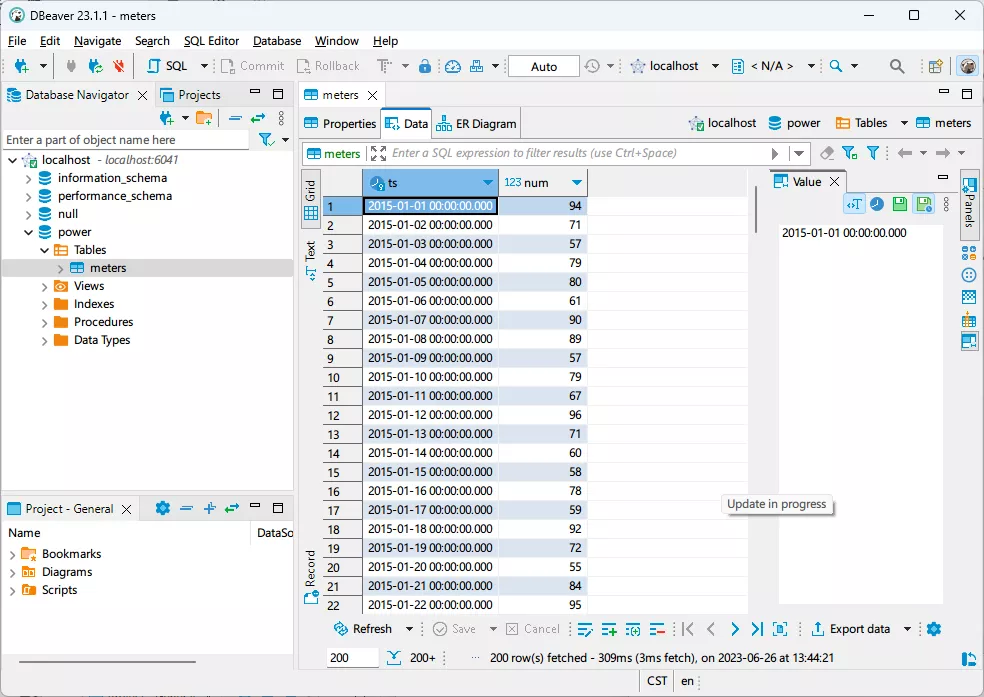Expand the information_schema database node
Screen dimensions: 984x697
(28, 178)
